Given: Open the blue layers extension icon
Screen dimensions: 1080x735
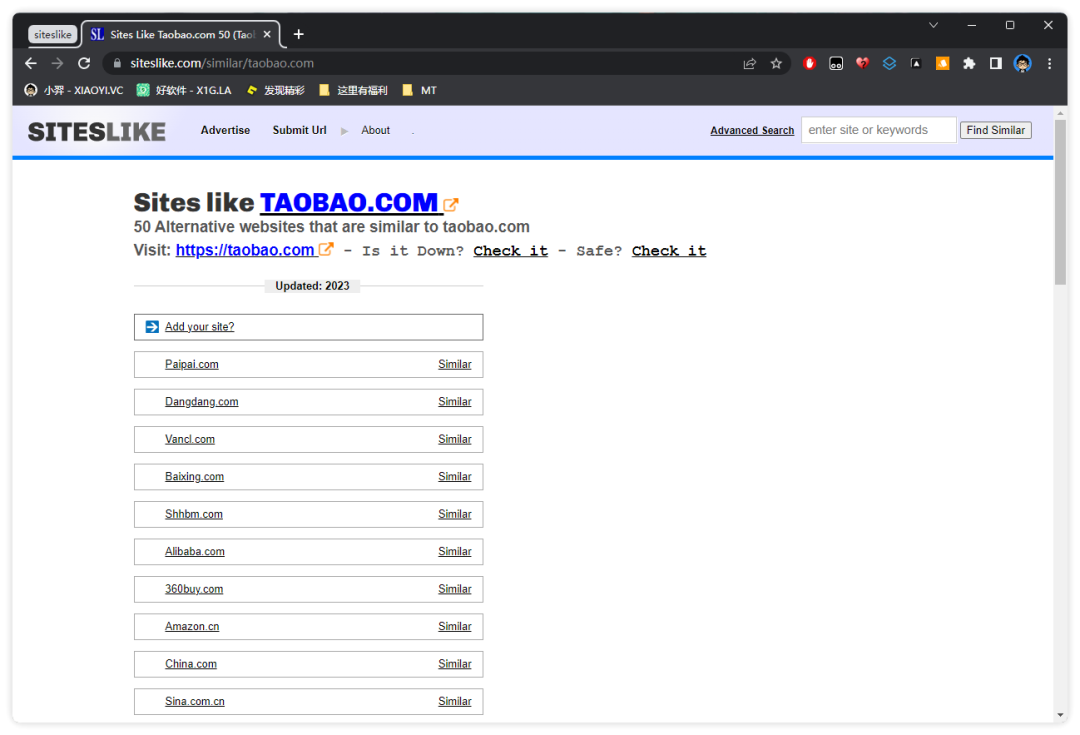Looking at the screenshot, I should click(889, 63).
